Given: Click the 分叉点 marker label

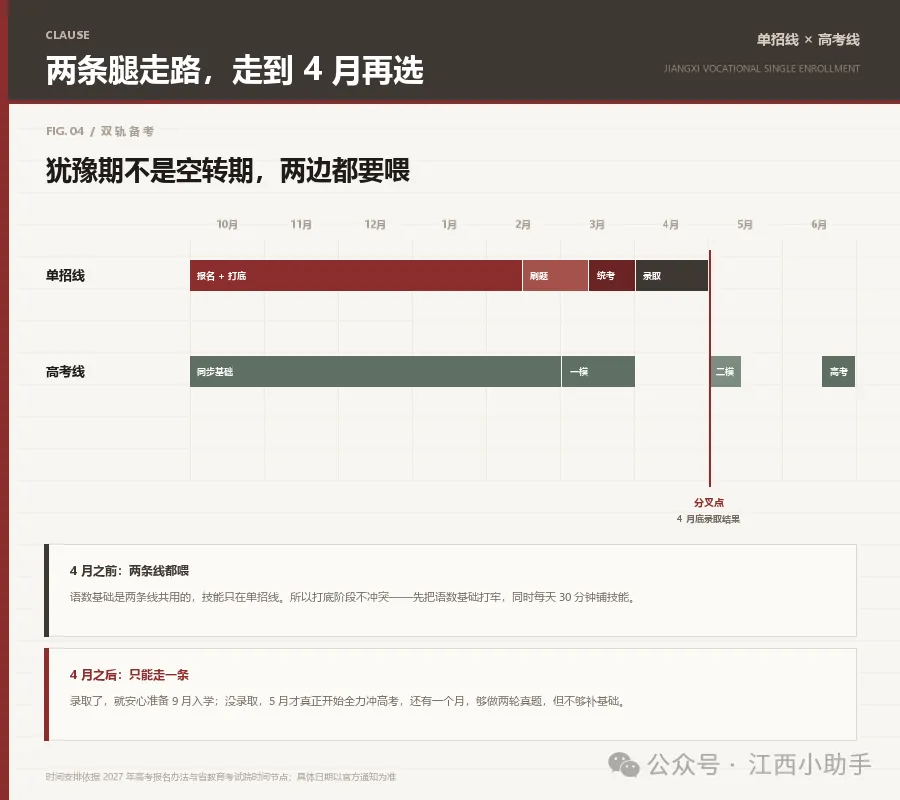Looking at the screenshot, I should pyautogui.click(x=709, y=503).
